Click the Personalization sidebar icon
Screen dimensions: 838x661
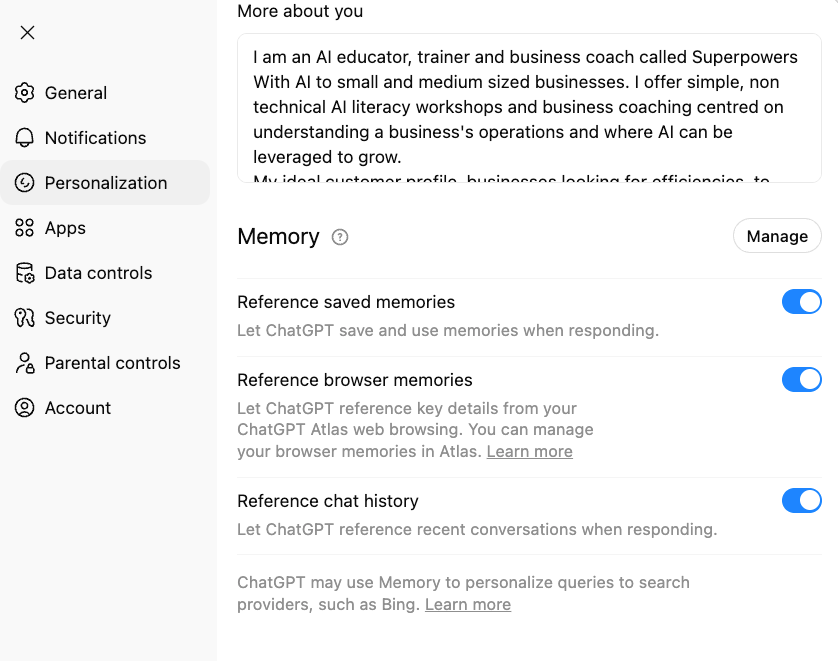coord(25,183)
